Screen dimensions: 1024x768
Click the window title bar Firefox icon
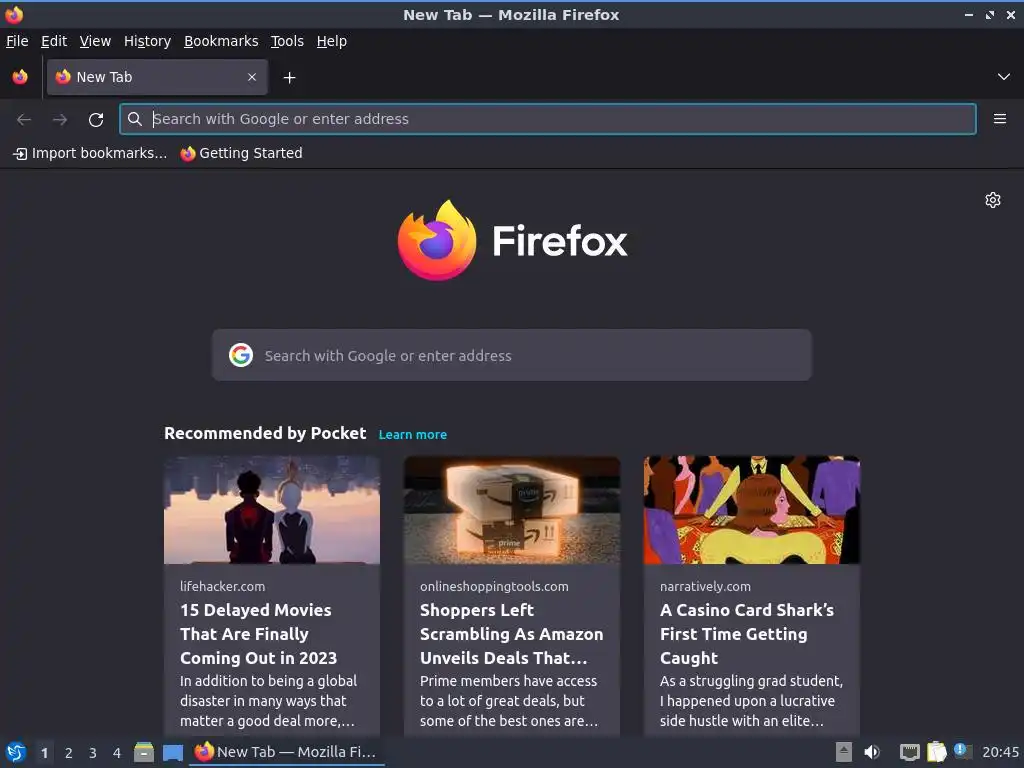coord(14,14)
